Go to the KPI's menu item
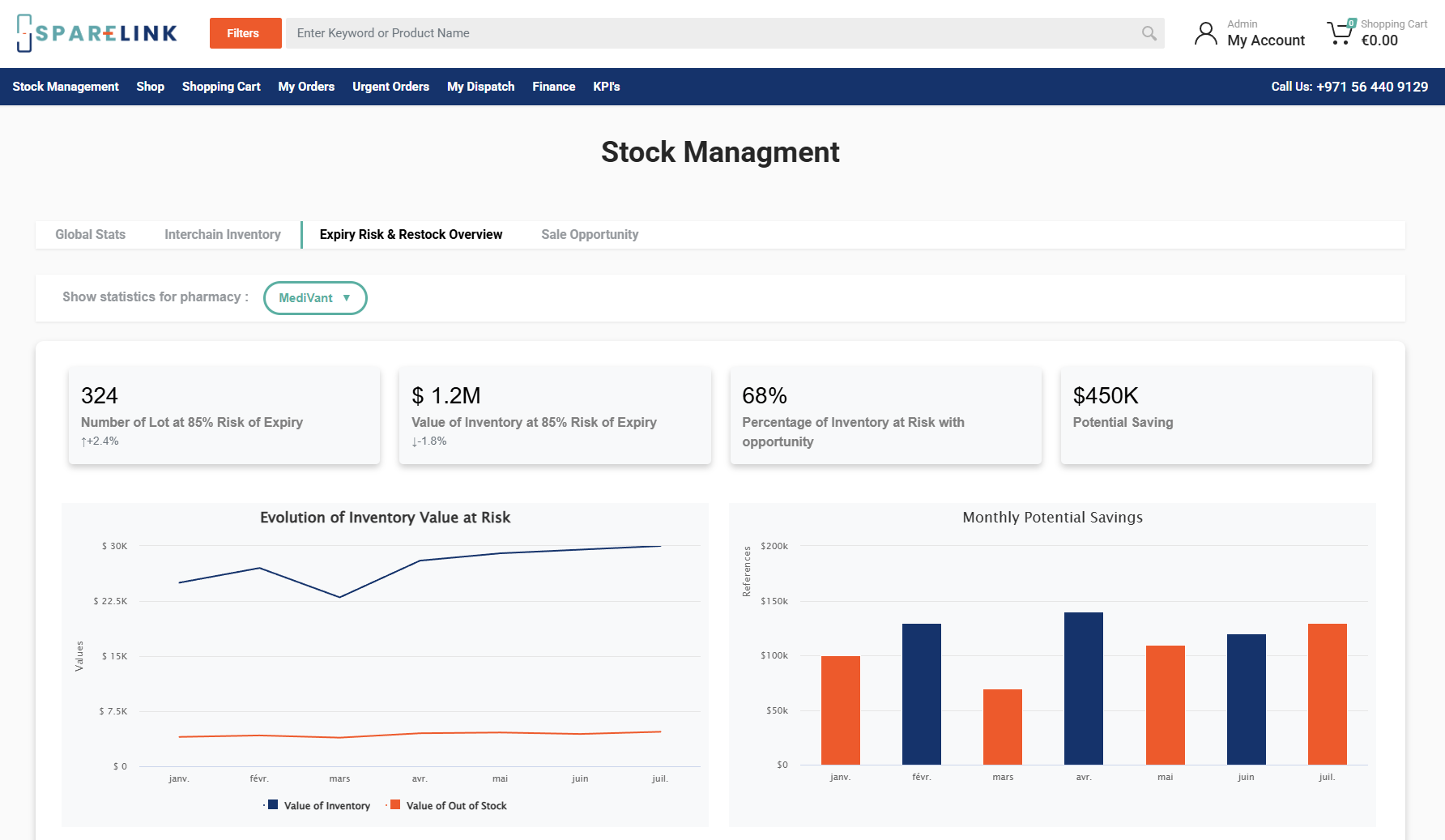Viewport: 1445px width, 840px height. click(606, 87)
